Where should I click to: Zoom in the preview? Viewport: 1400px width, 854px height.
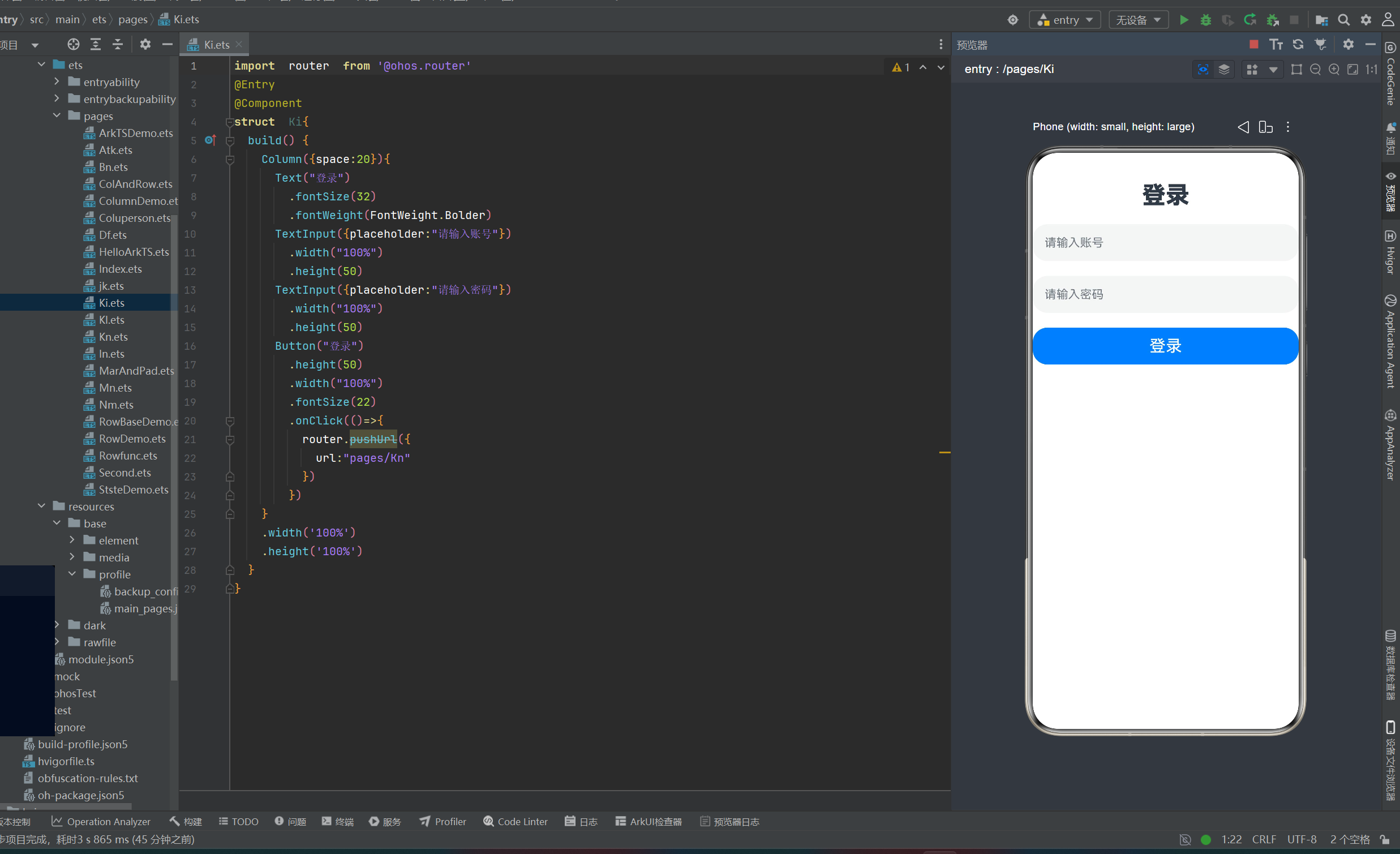click(1334, 69)
